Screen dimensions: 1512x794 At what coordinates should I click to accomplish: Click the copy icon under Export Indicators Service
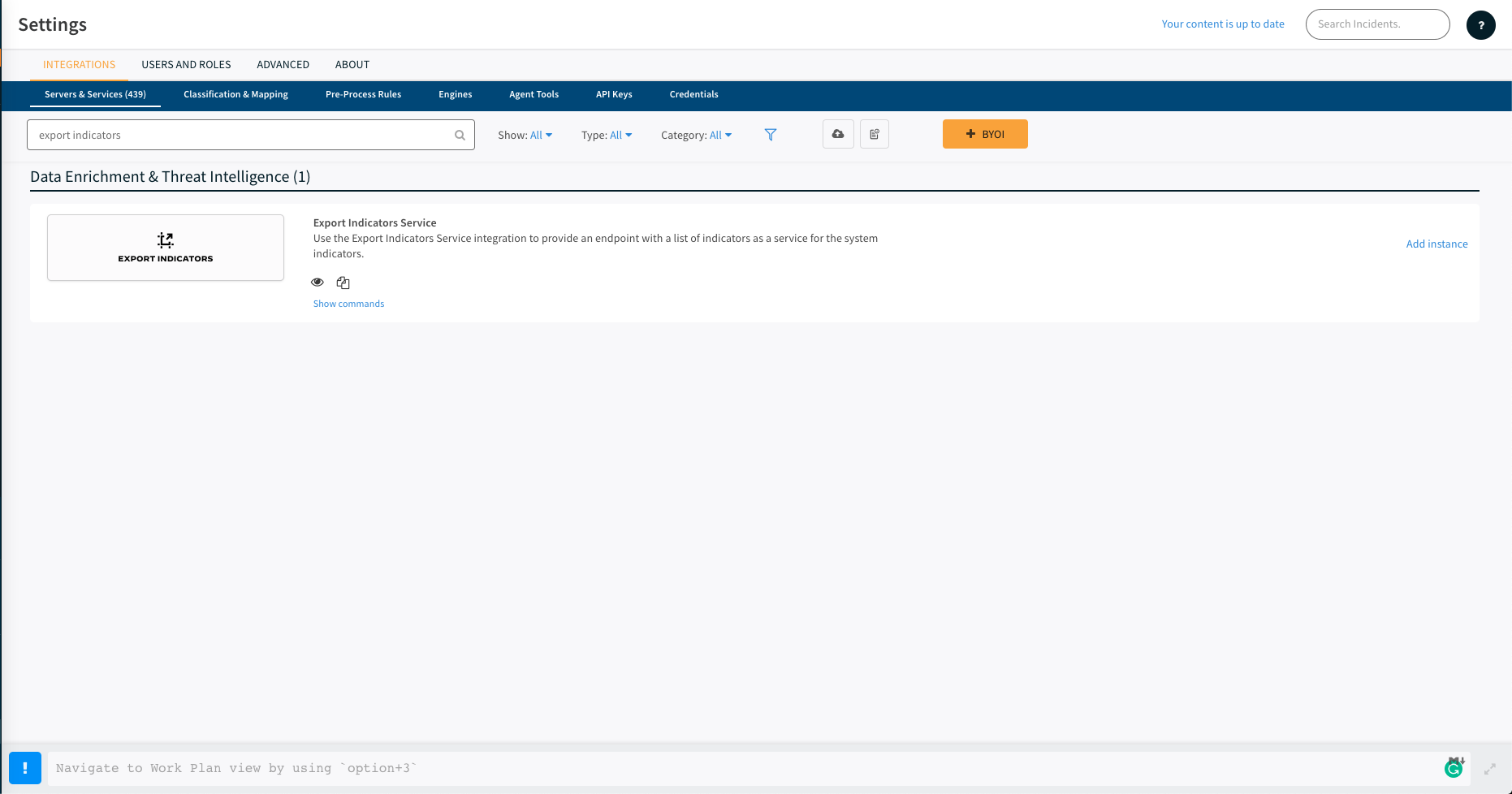[343, 283]
